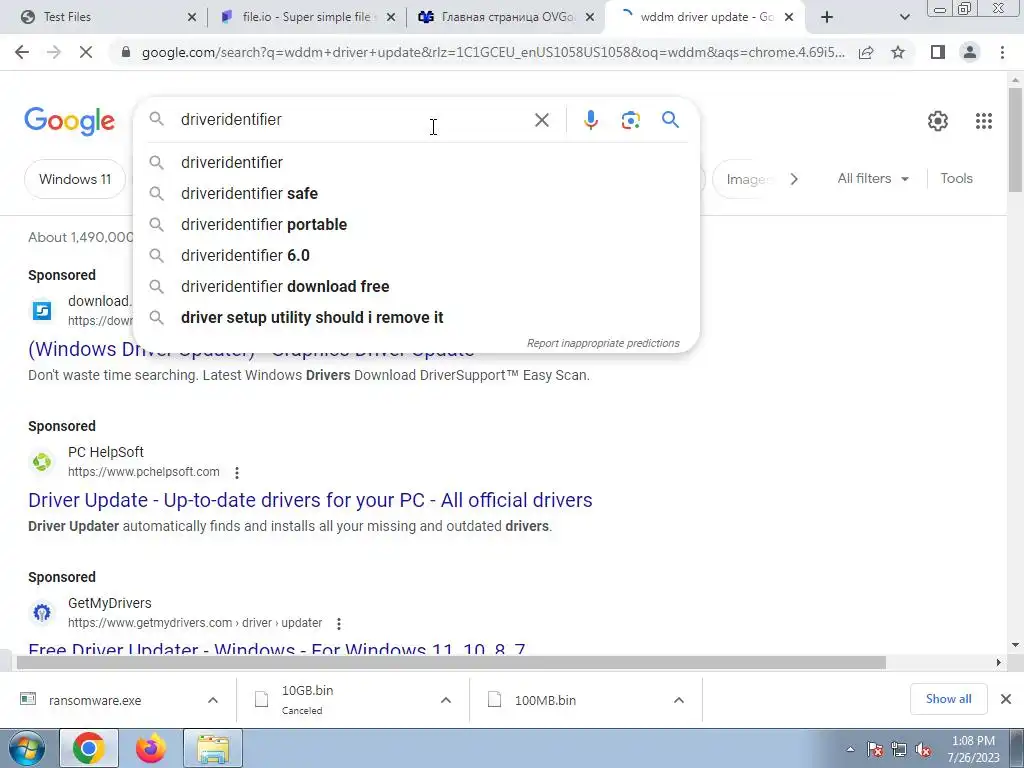The height and width of the screenshot is (768, 1024).
Task: Open Google quick settings gear
Action: 938,121
